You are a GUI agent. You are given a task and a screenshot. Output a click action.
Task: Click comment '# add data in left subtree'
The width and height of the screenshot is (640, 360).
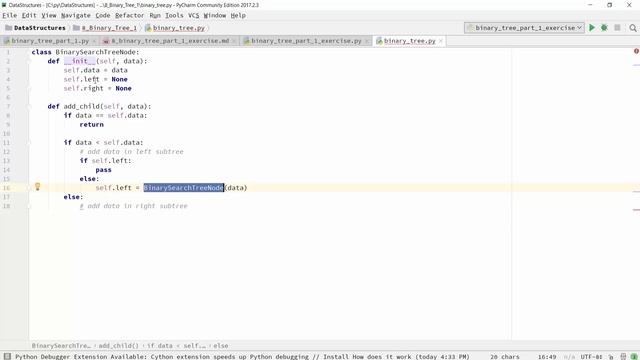(x=131, y=152)
